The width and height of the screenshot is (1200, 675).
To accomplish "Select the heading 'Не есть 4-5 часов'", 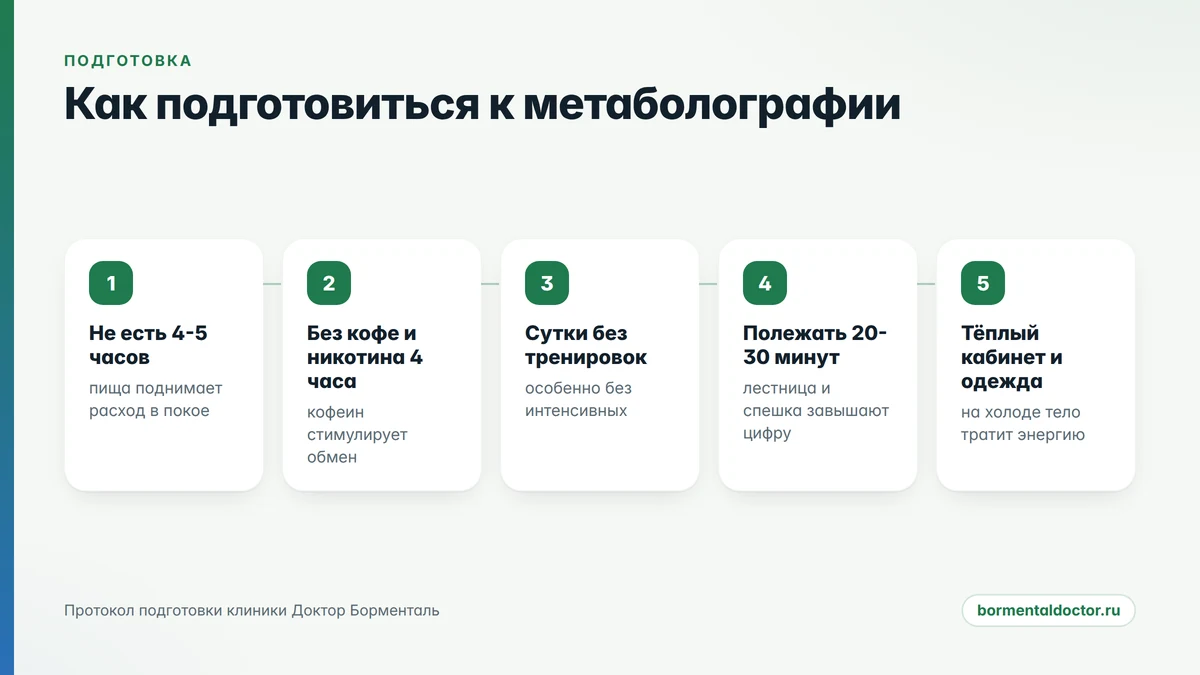I will (x=148, y=345).
